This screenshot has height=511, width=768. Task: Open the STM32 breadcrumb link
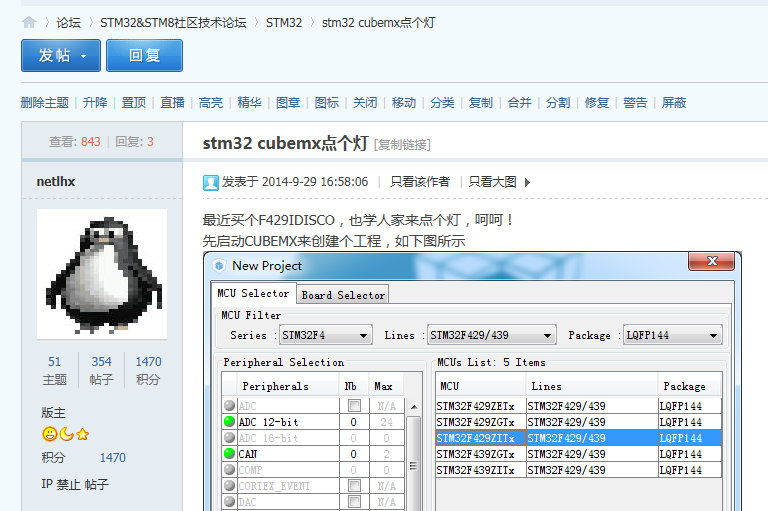[x=284, y=23]
